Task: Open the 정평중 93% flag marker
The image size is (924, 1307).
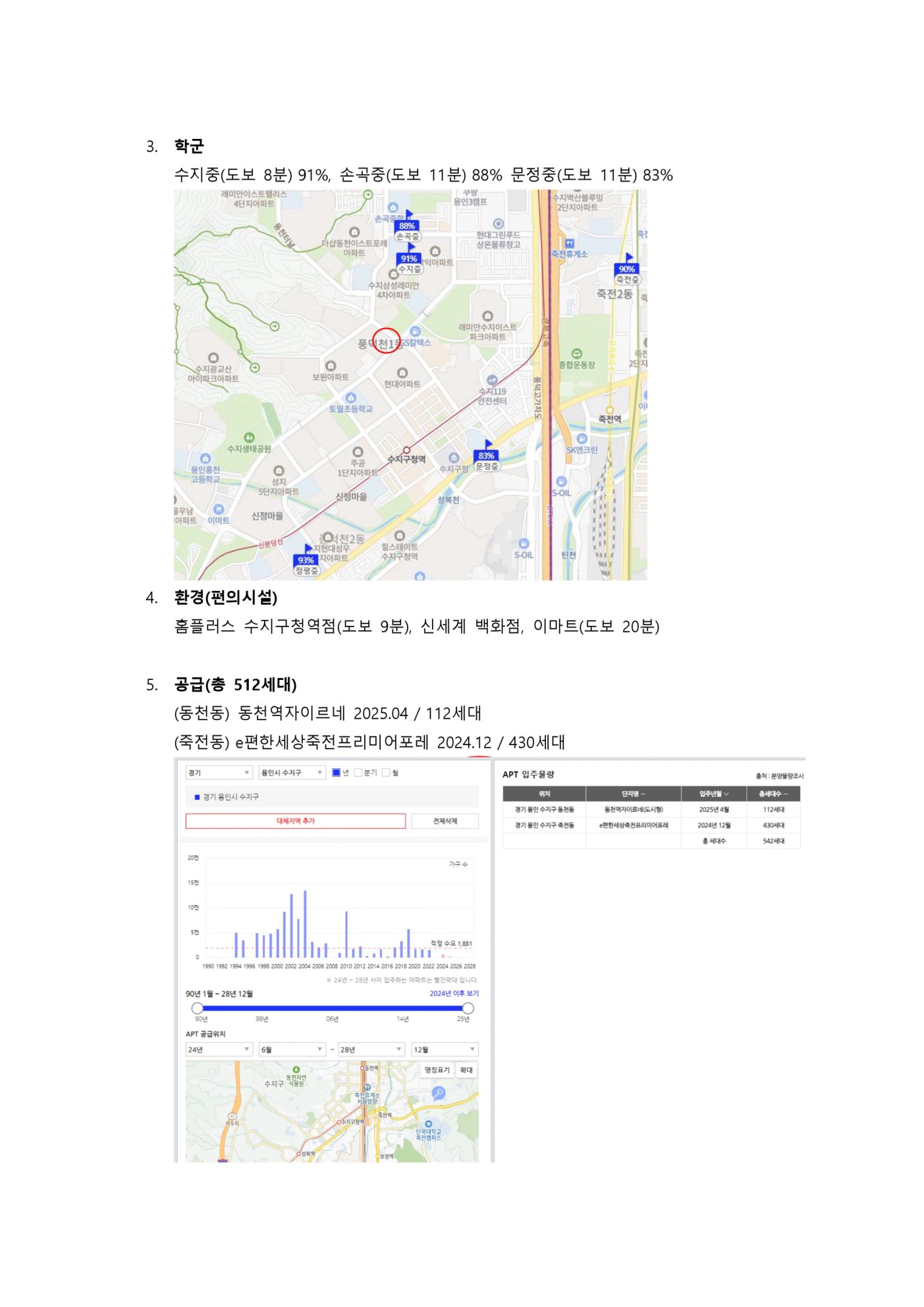Action: tap(306, 561)
